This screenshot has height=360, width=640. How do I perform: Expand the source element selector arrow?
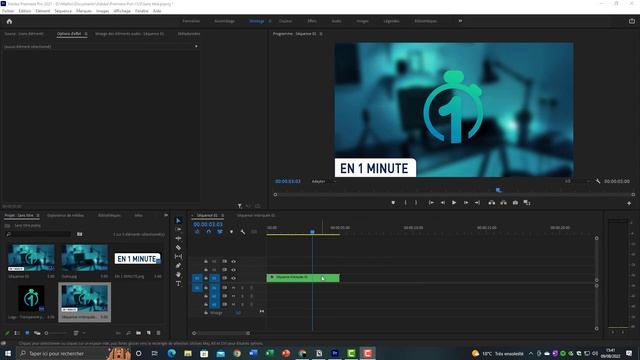tap(196, 47)
